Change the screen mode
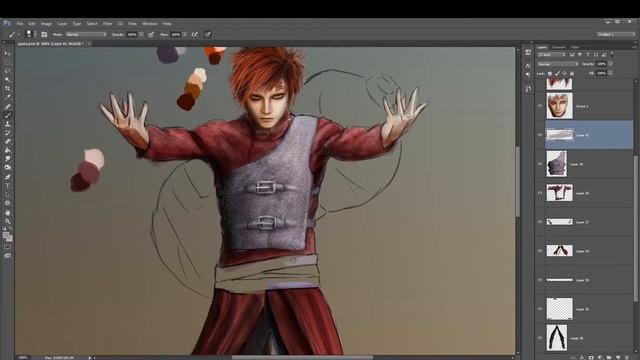The height and width of the screenshot is (360, 640). click(7, 256)
